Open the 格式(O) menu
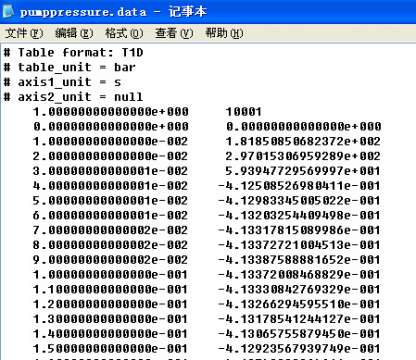The image size is (416, 360). coord(124,33)
